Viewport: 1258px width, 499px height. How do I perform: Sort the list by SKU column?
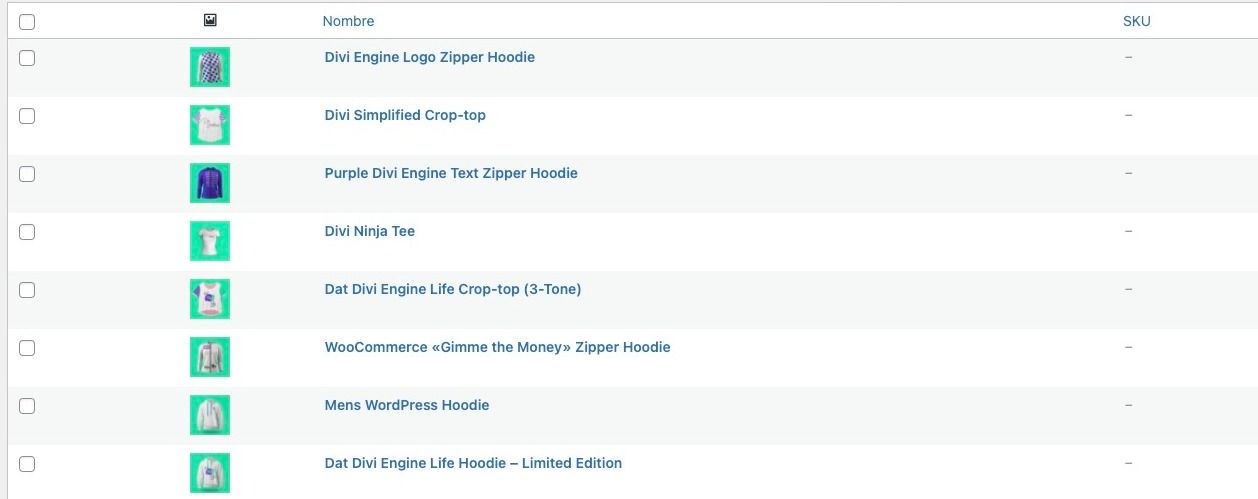coord(1136,21)
